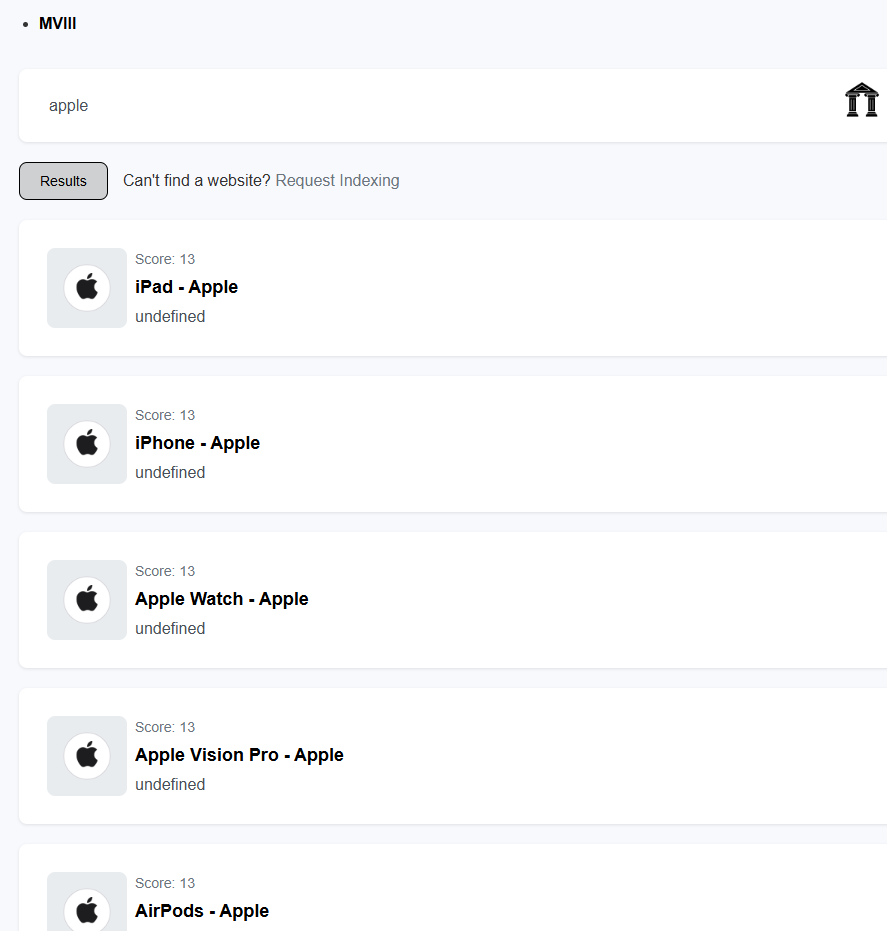Screen dimensions: 887x931
Task: Click the Apple logo for Apple Watch result
Action: (87, 600)
